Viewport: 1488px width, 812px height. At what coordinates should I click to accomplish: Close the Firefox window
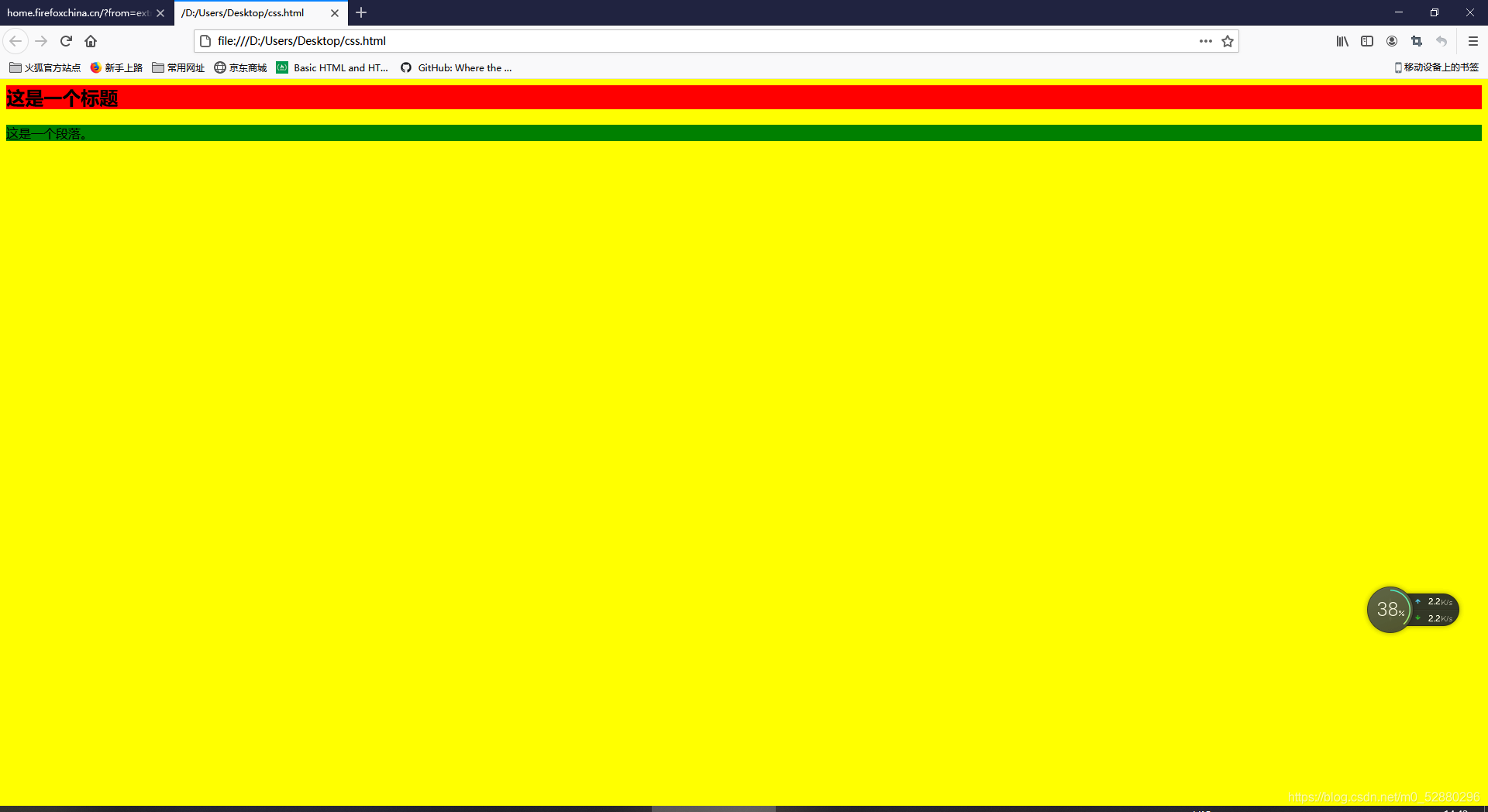point(1470,12)
